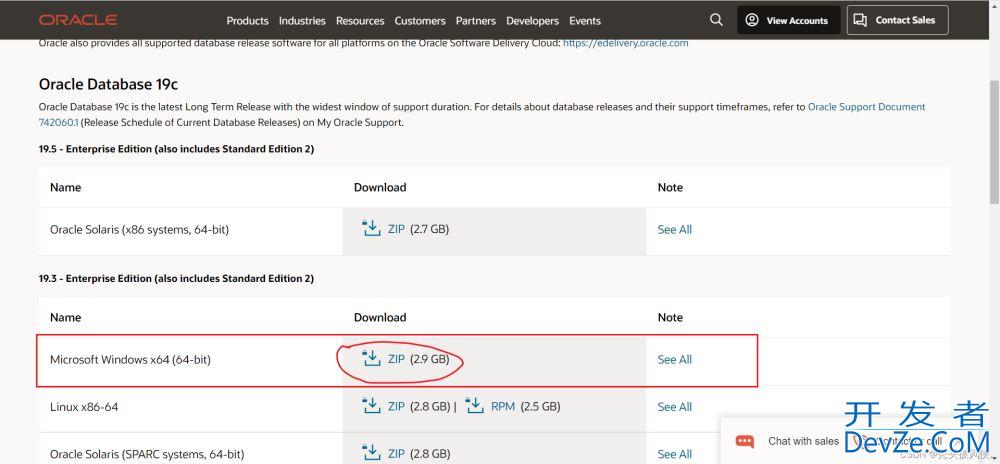The width and height of the screenshot is (1000, 464).
Task: Open the search magnifier icon
Action: coord(716,20)
